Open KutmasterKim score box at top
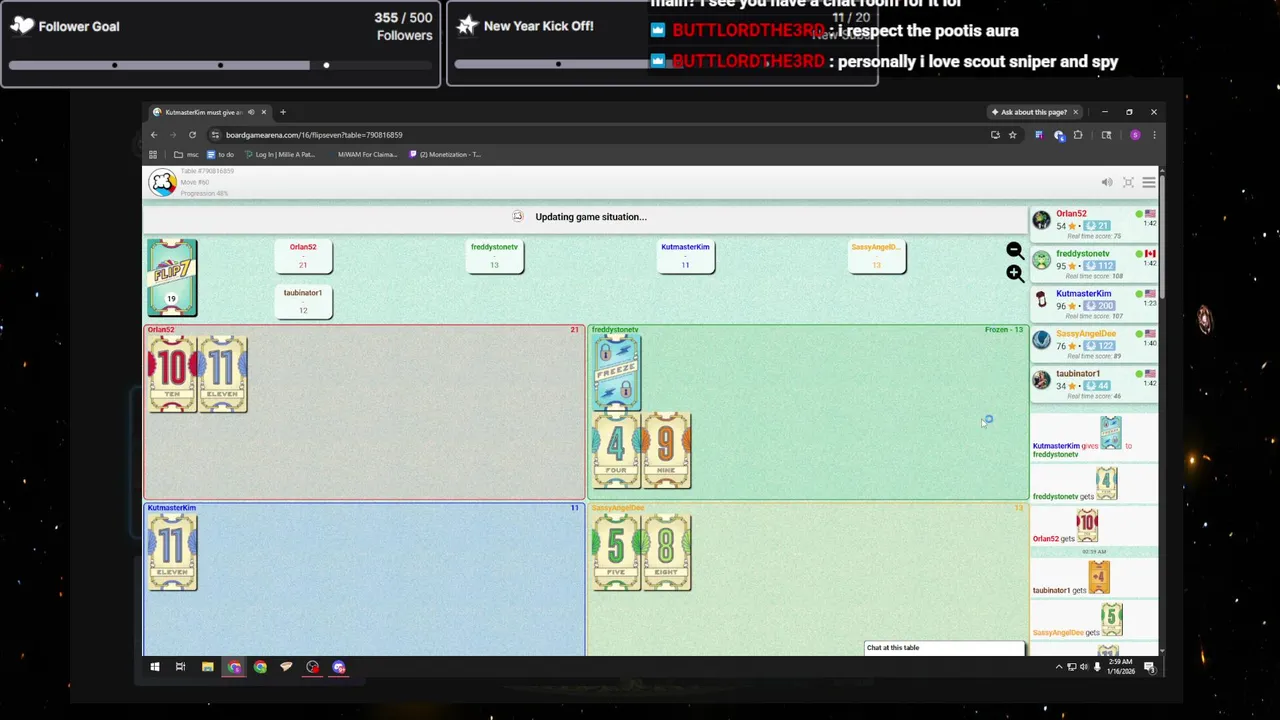The width and height of the screenshot is (1280, 720). 685,256
